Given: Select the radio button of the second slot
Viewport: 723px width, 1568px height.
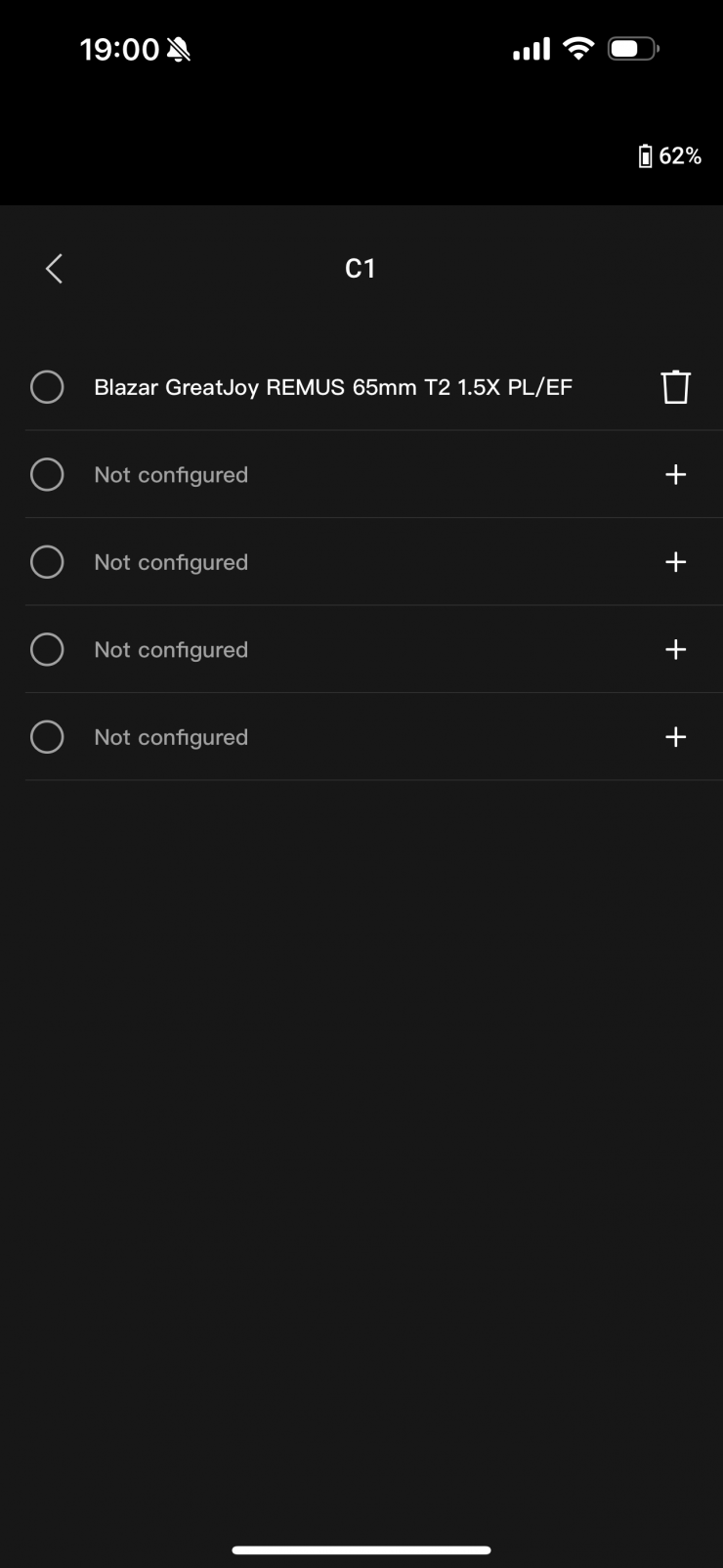Looking at the screenshot, I should coord(47,475).
